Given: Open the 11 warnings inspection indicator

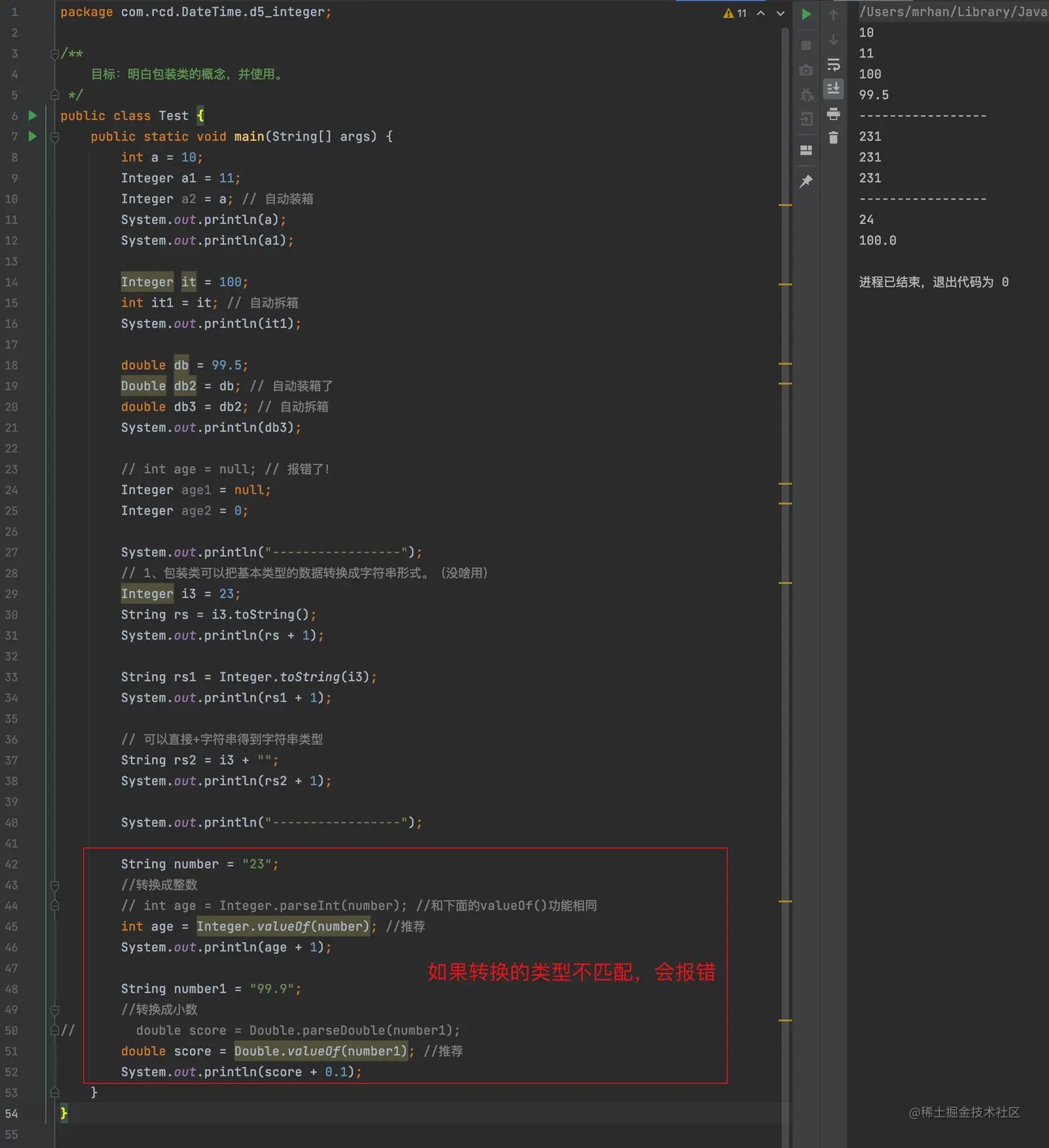Looking at the screenshot, I should point(735,13).
